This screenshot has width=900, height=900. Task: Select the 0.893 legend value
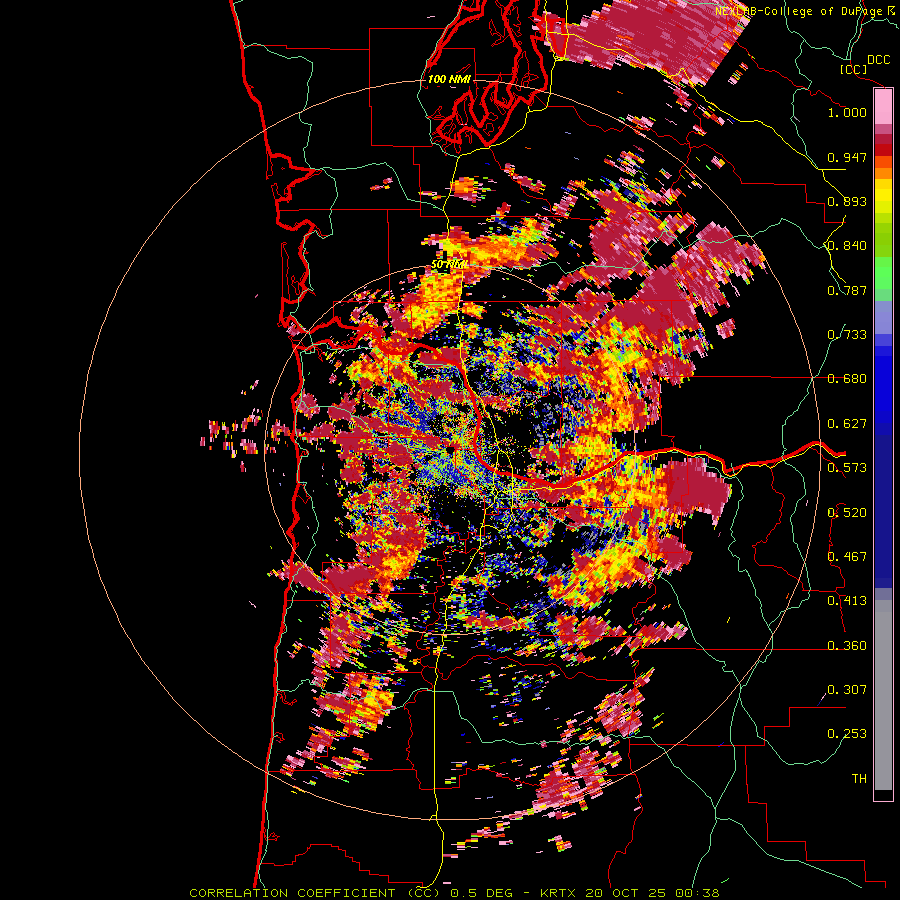pyautogui.click(x=847, y=201)
